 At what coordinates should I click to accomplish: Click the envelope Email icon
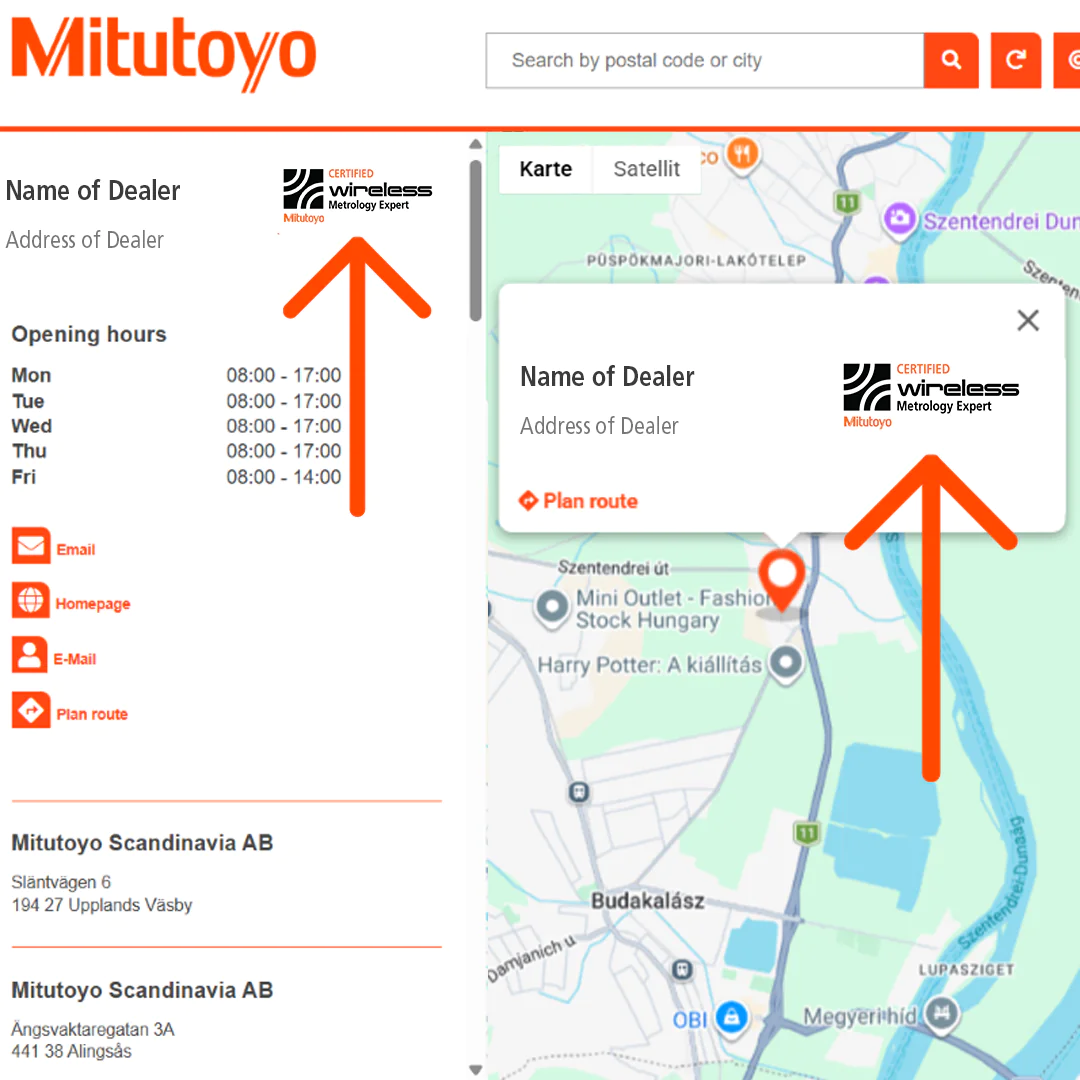coord(31,548)
